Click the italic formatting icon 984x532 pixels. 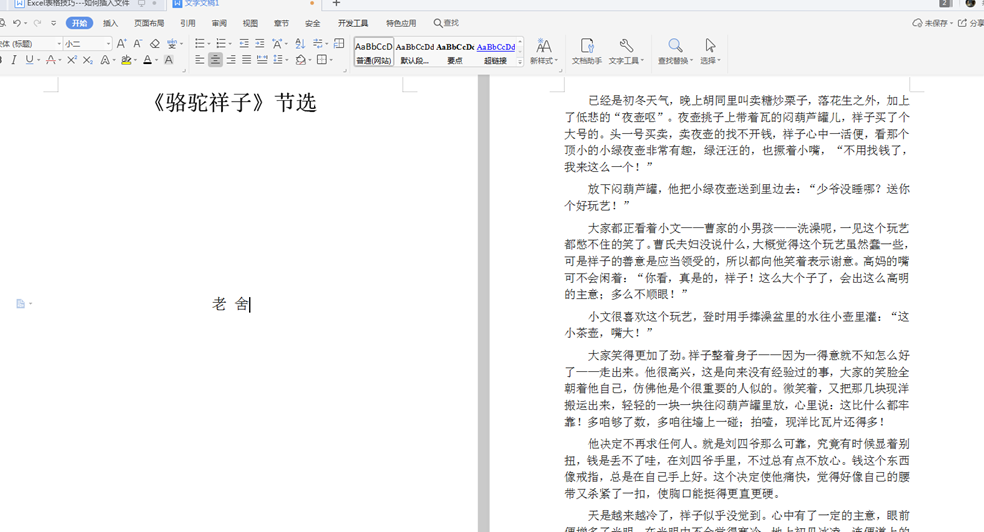click(x=14, y=60)
